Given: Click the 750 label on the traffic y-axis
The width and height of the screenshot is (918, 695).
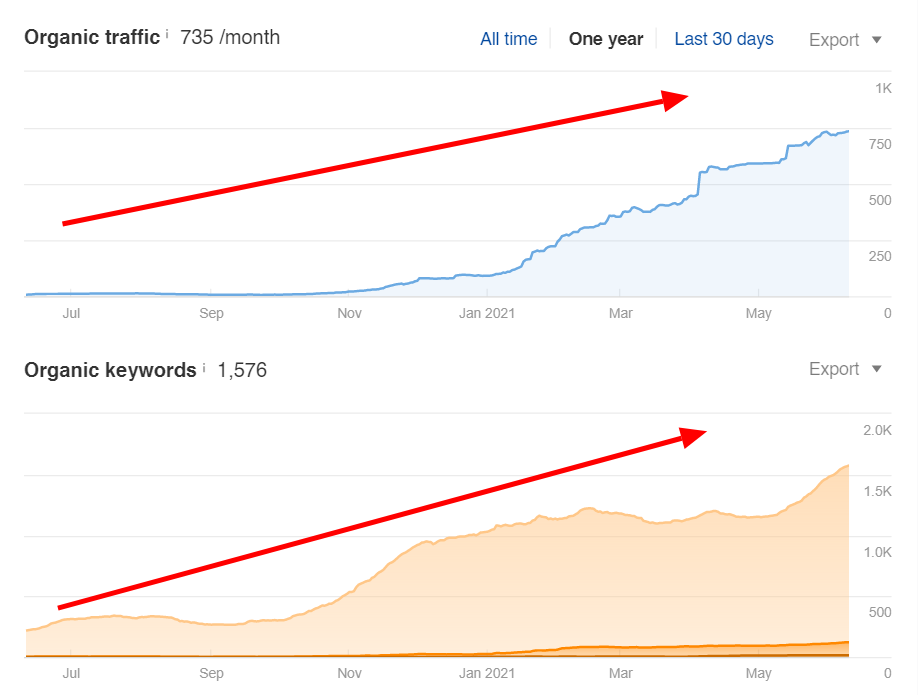Looking at the screenshot, I should coord(879,145).
